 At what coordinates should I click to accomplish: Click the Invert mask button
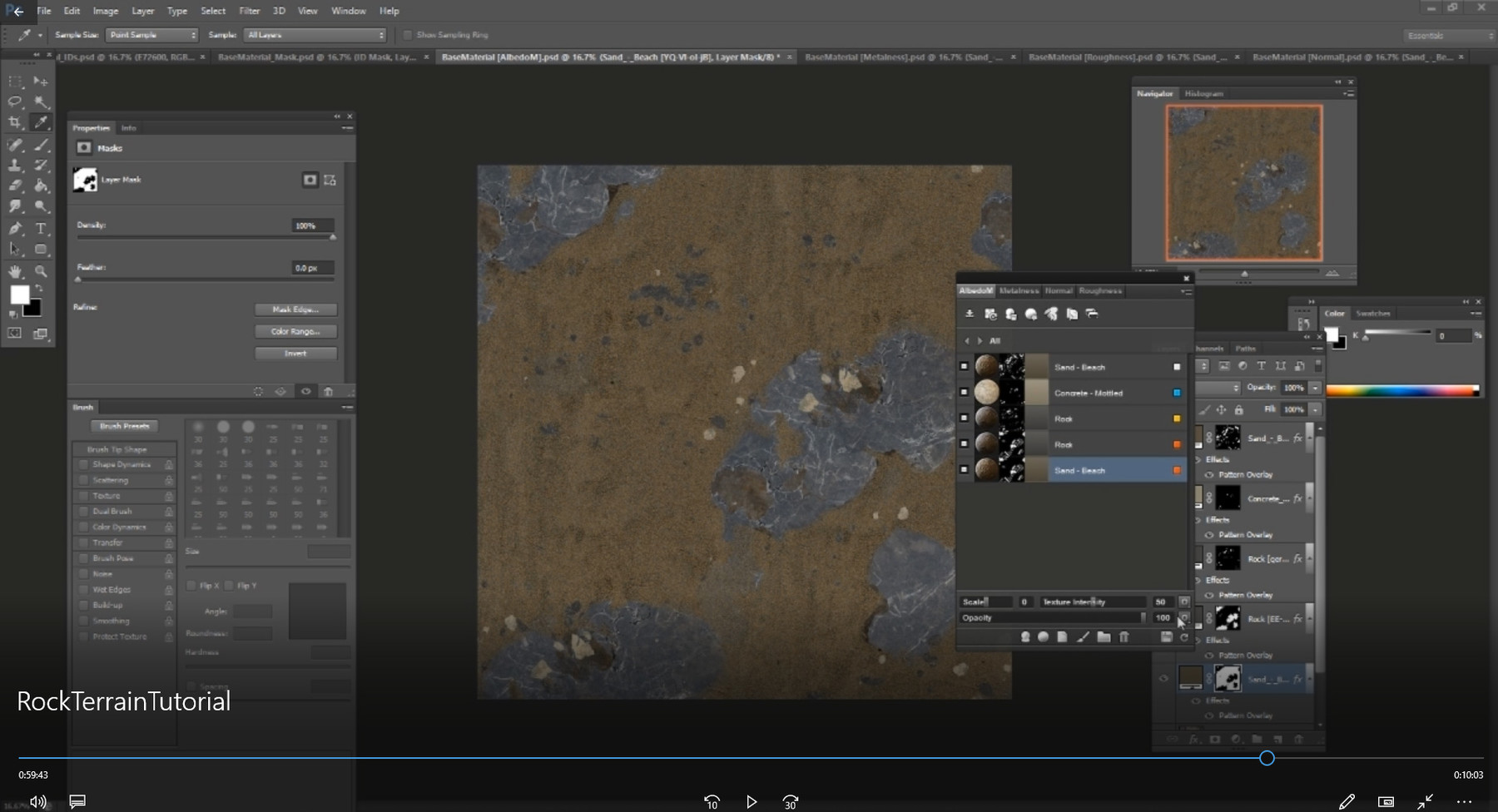tap(295, 353)
